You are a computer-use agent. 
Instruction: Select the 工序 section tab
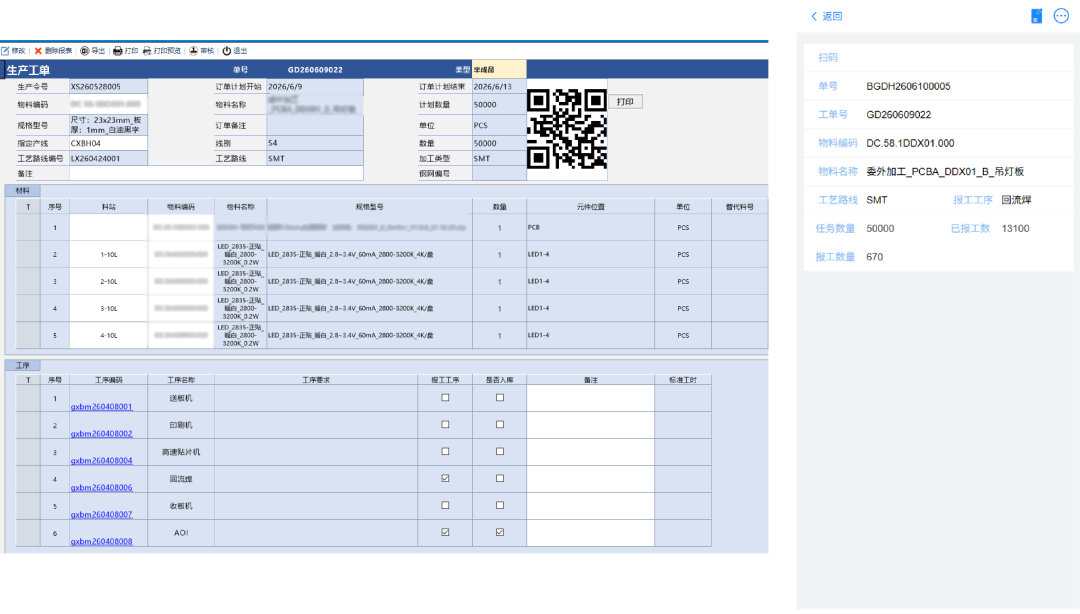(23, 365)
